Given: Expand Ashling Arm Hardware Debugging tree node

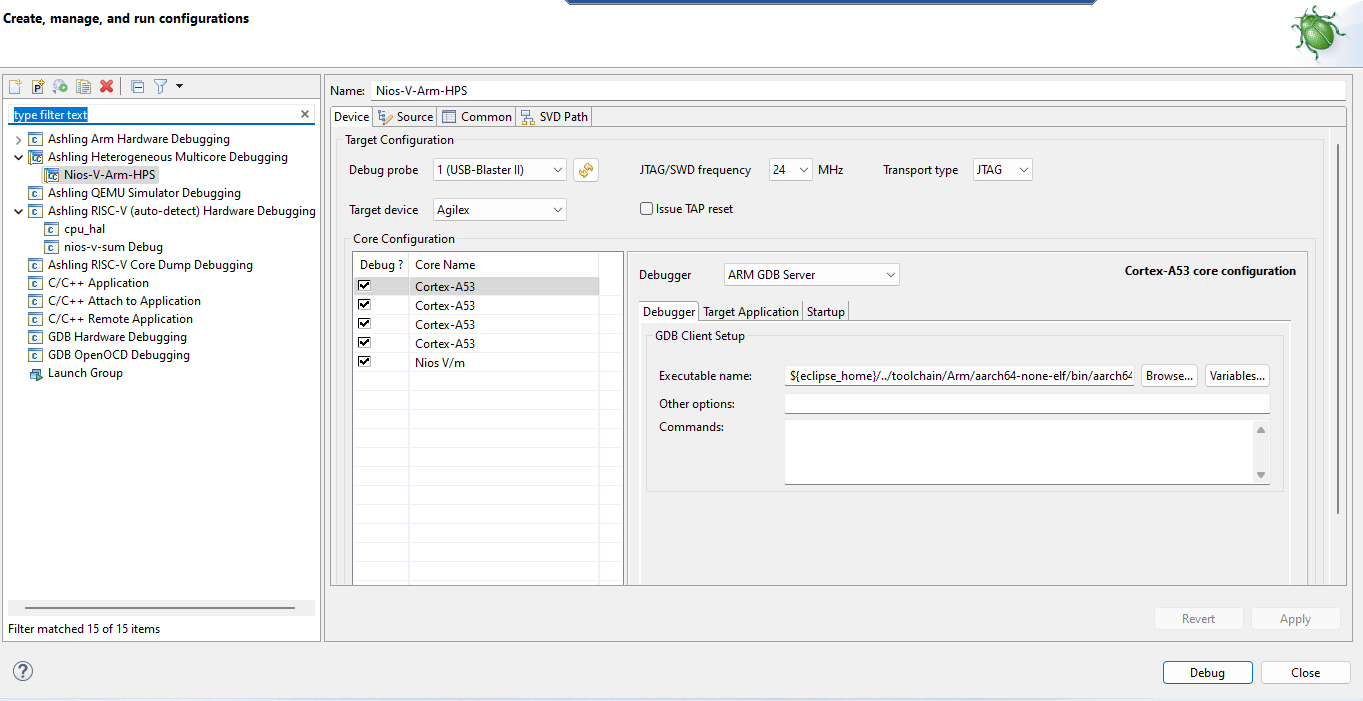Looking at the screenshot, I should [19, 139].
